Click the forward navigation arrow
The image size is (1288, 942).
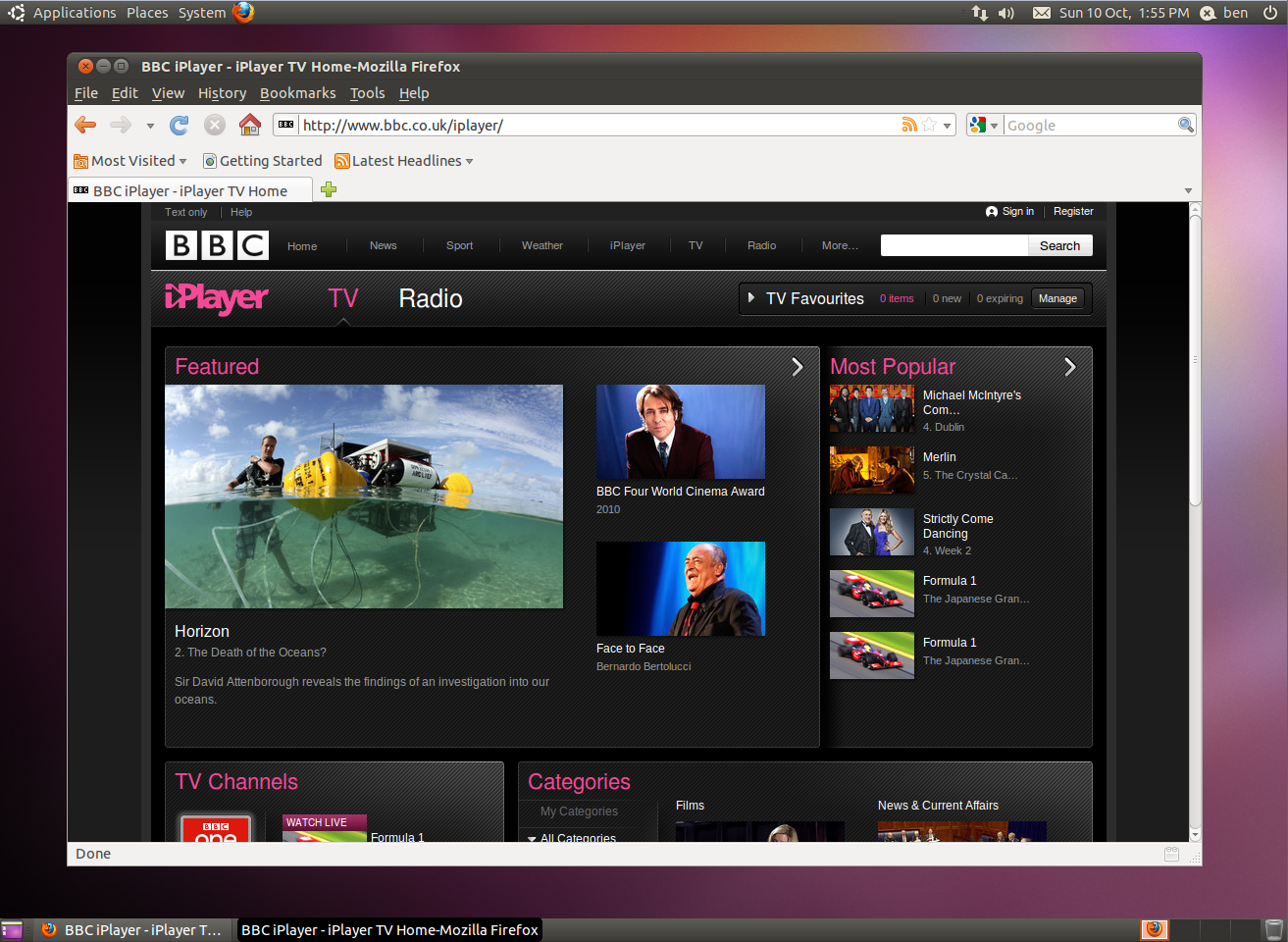[x=121, y=125]
